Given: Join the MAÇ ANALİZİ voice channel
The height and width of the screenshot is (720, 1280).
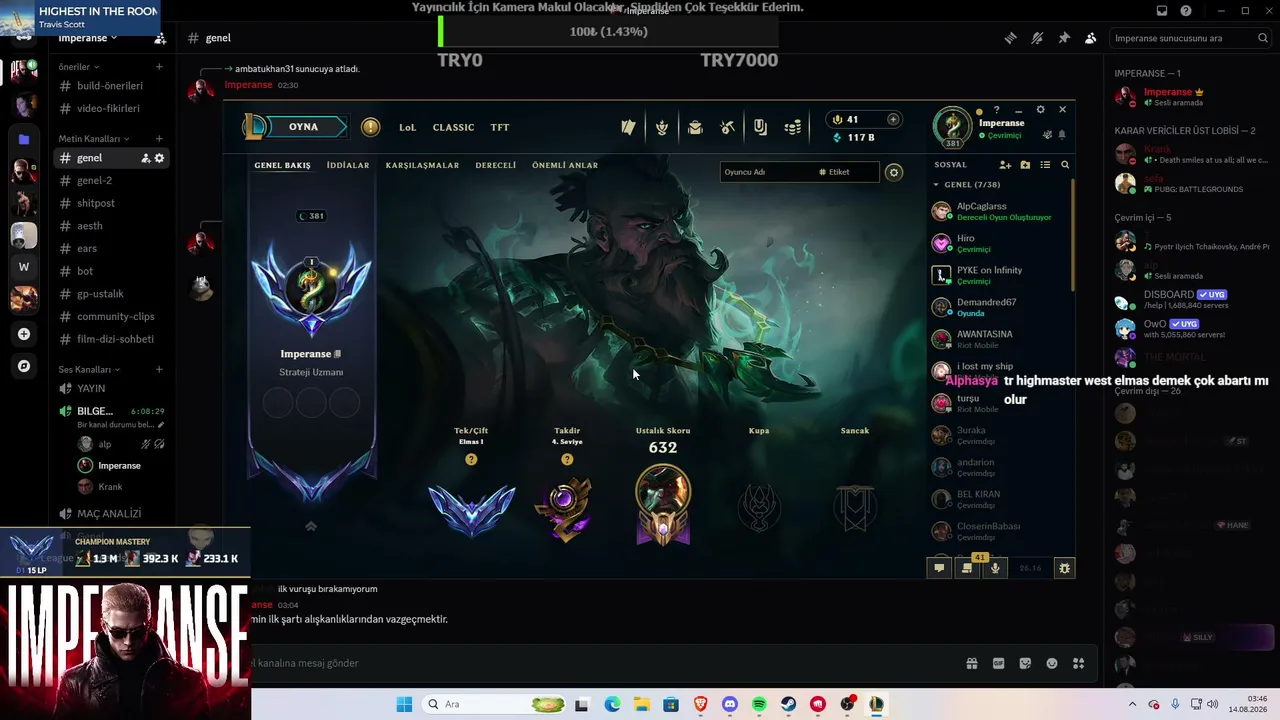Looking at the screenshot, I should coord(110,514).
